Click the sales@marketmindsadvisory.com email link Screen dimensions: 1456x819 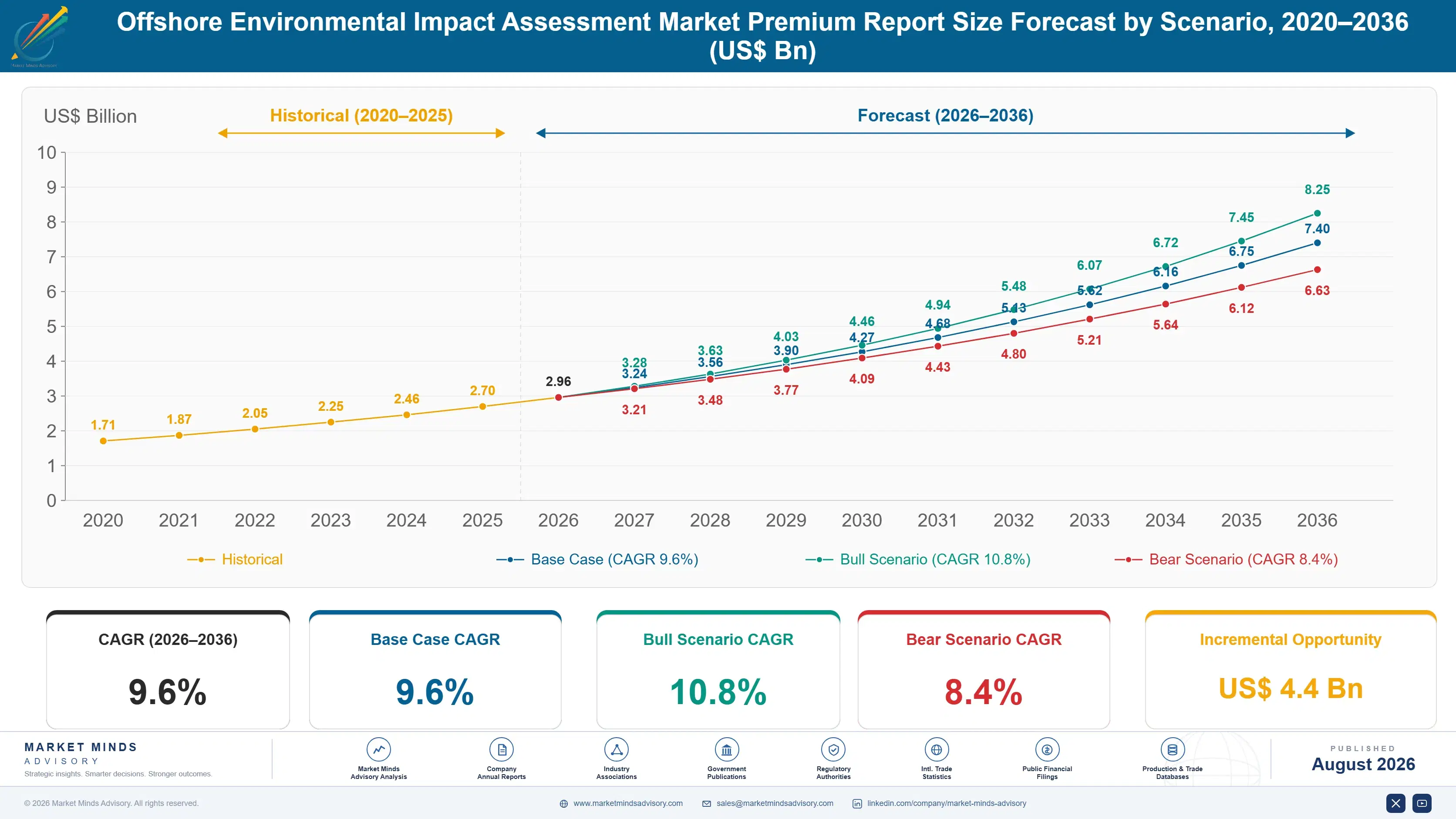tap(775, 803)
